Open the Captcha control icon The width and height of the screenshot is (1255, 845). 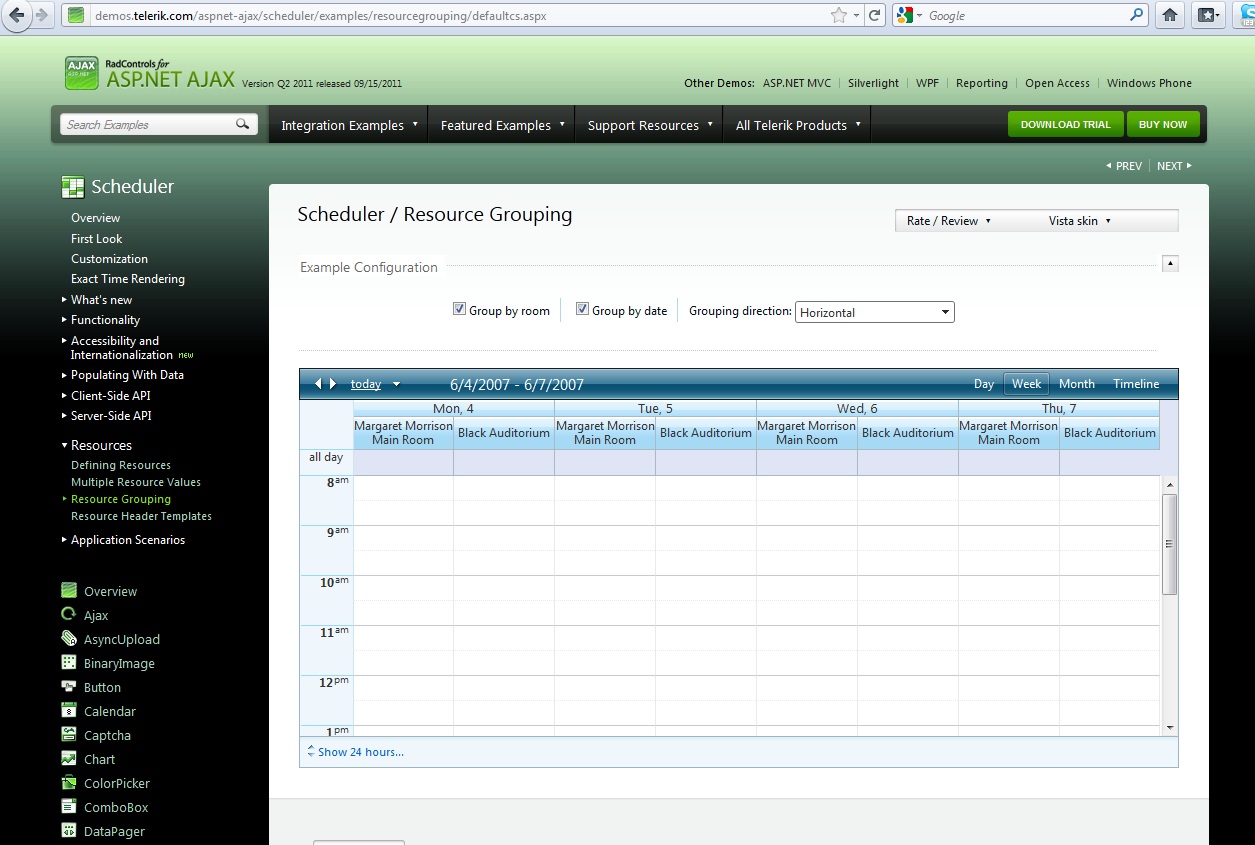click(x=69, y=735)
